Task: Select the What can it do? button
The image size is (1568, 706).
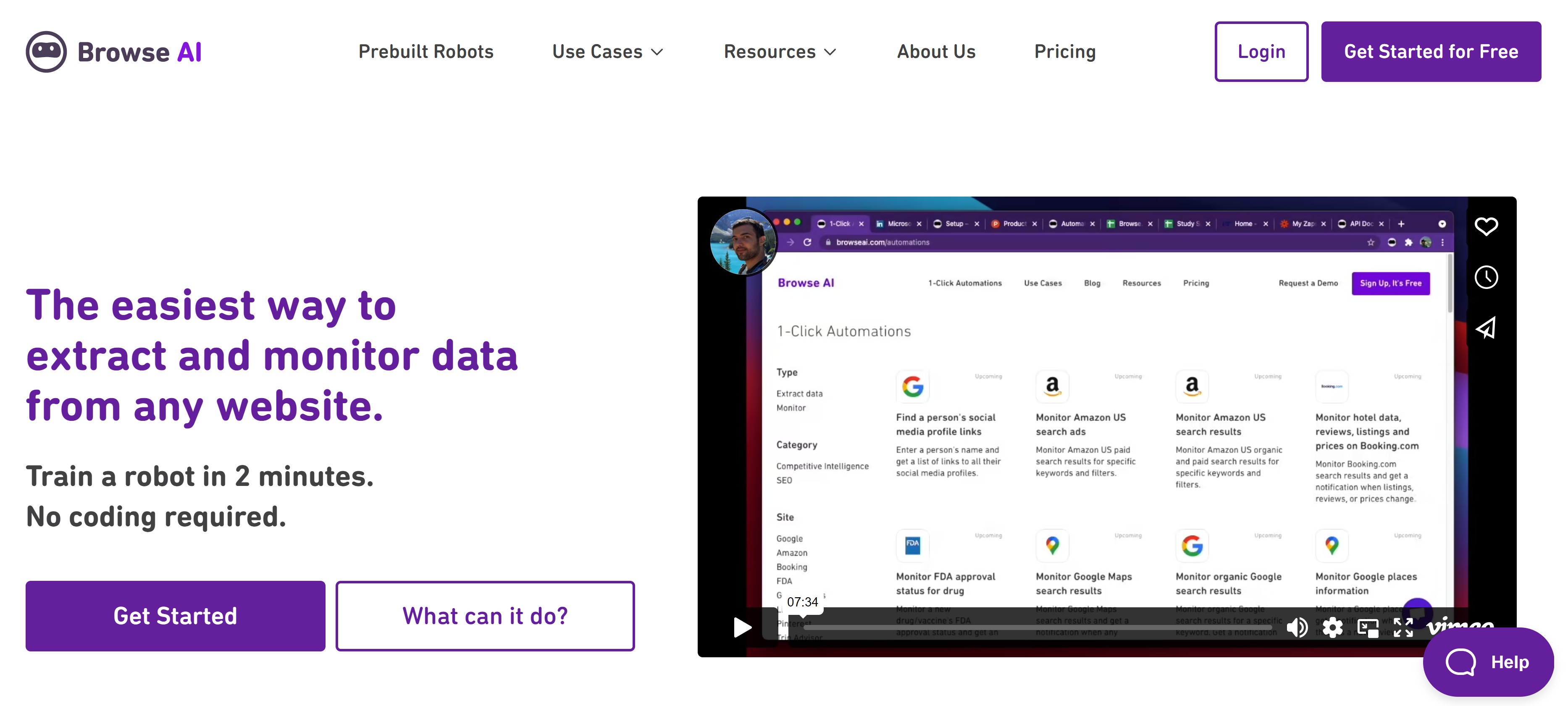Action: (x=485, y=616)
